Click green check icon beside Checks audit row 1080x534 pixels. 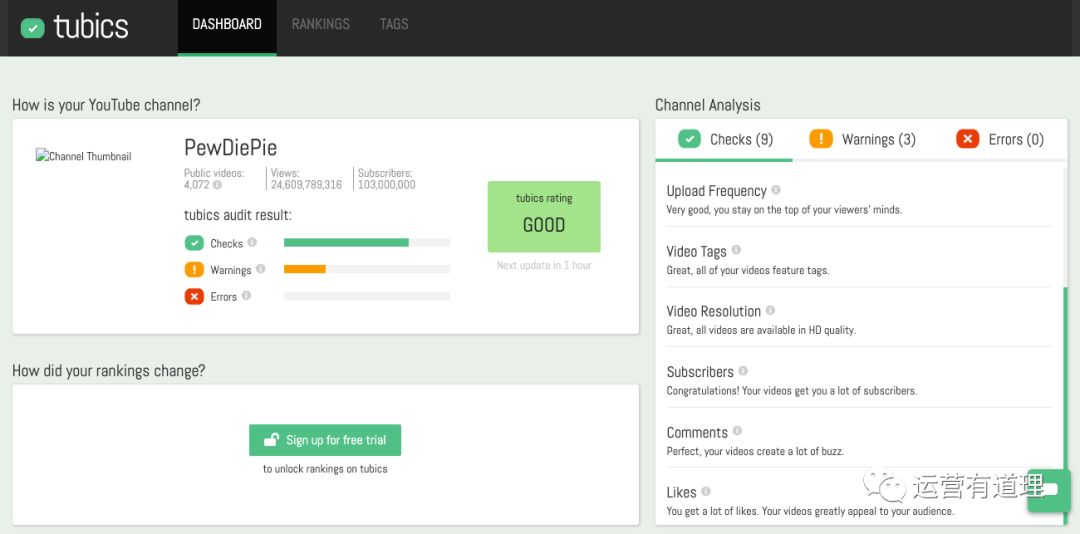tap(194, 243)
